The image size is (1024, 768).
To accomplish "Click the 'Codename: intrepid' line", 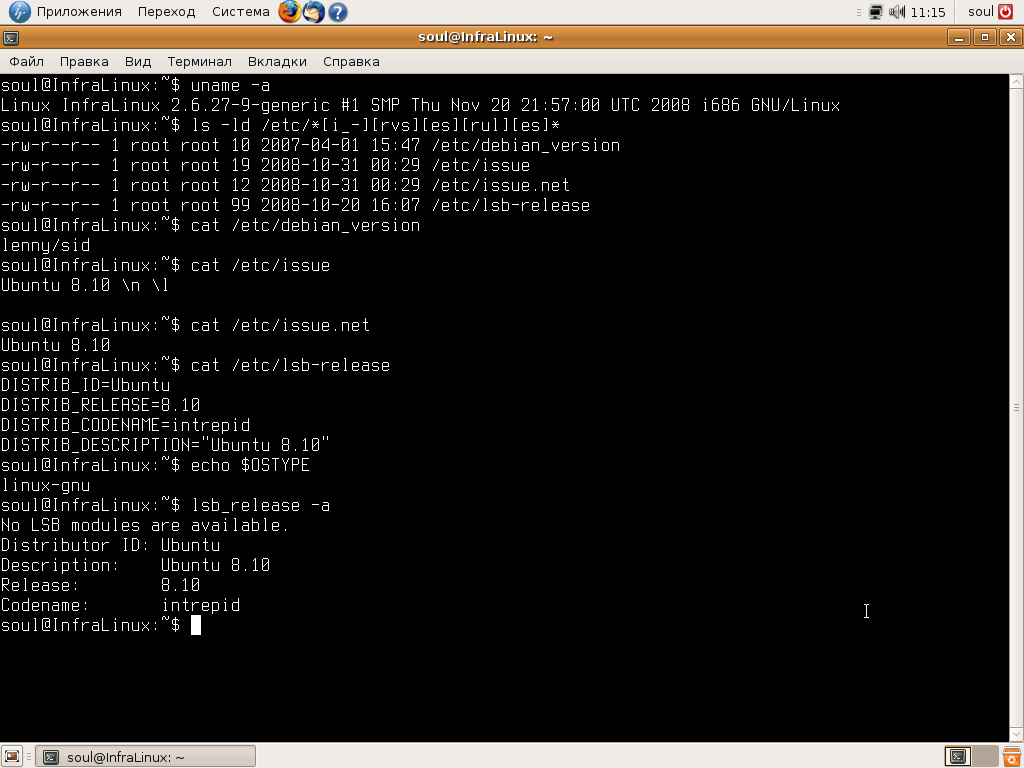I will click(120, 605).
